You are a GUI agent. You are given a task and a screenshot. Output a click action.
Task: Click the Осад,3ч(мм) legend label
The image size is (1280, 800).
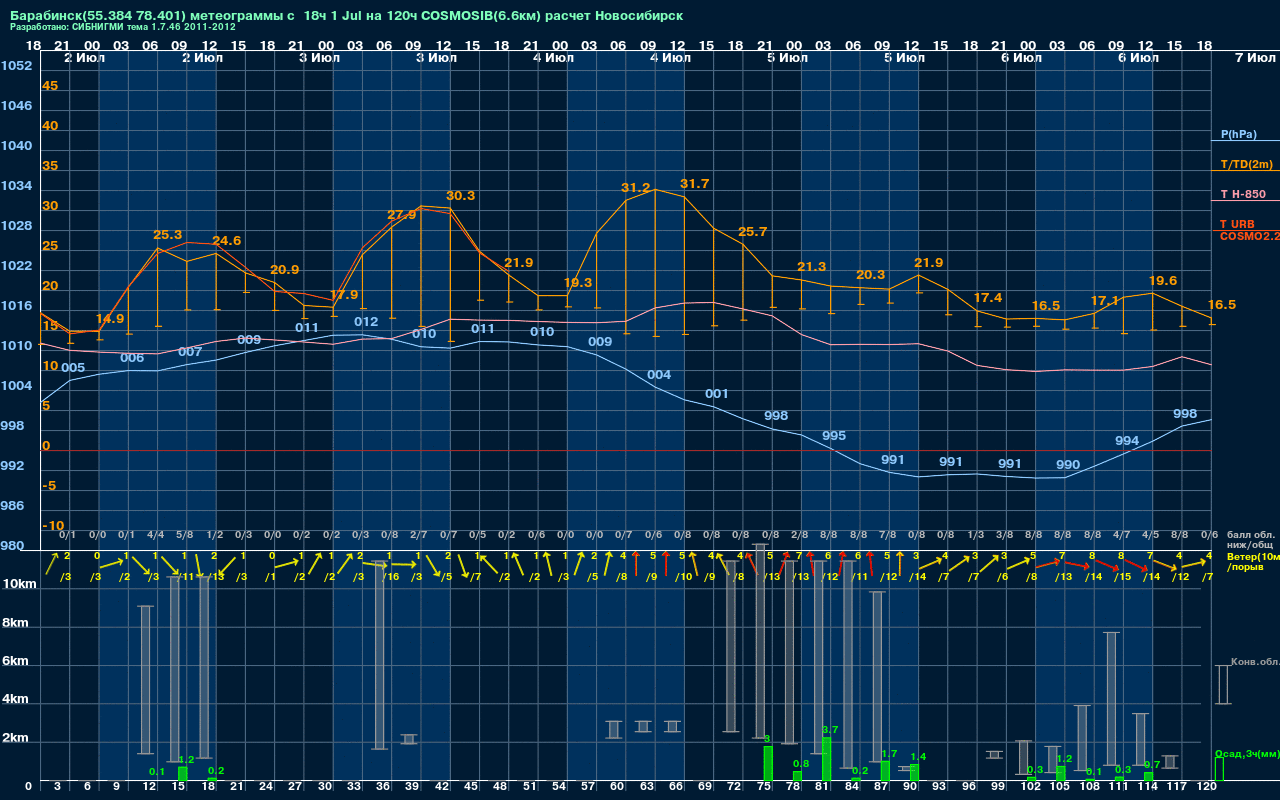coord(1247,753)
